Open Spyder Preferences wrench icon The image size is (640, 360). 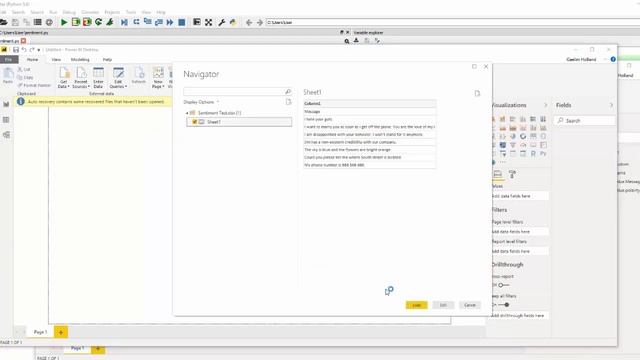tap(222, 22)
